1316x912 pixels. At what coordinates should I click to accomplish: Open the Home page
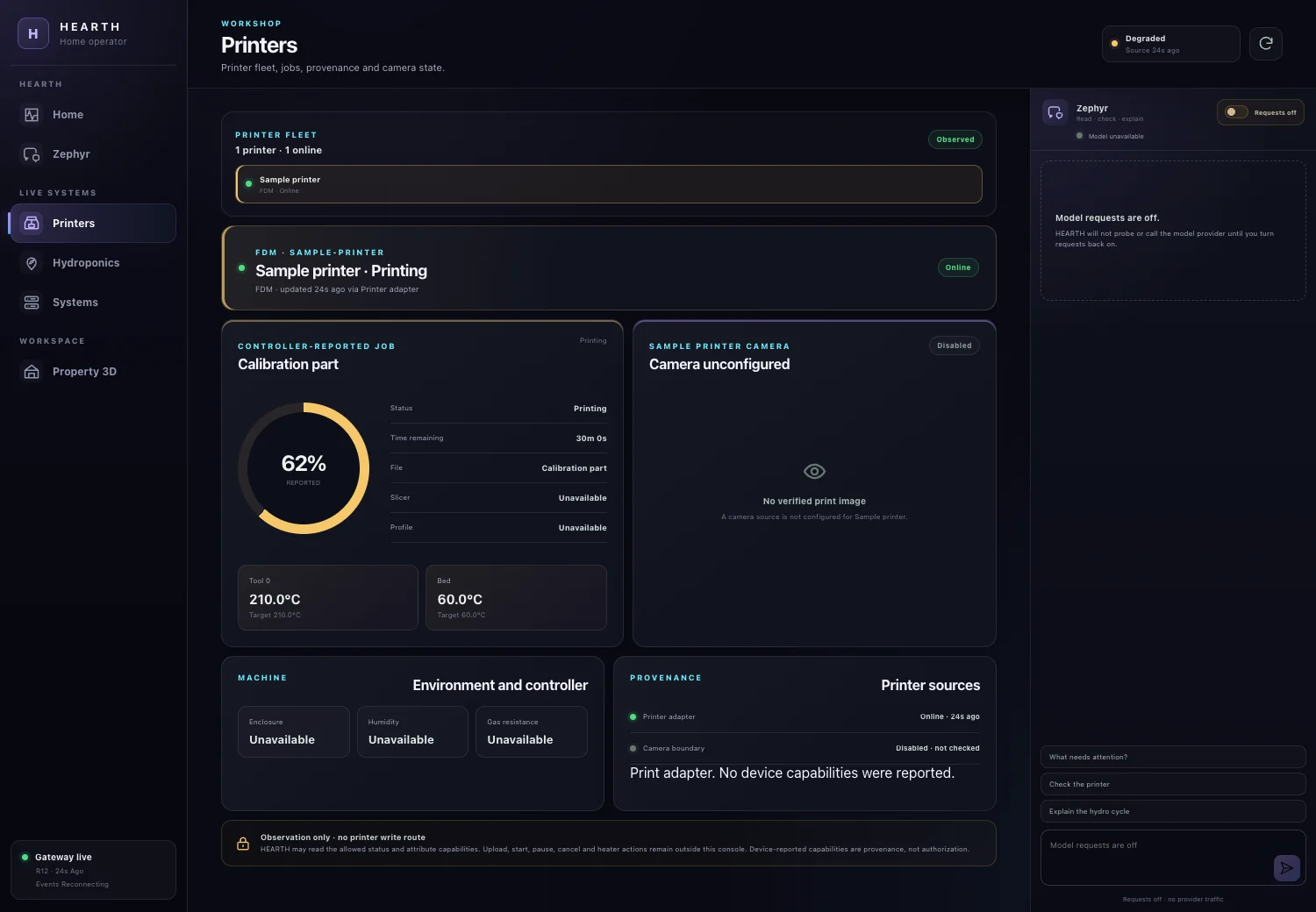[93, 115]
